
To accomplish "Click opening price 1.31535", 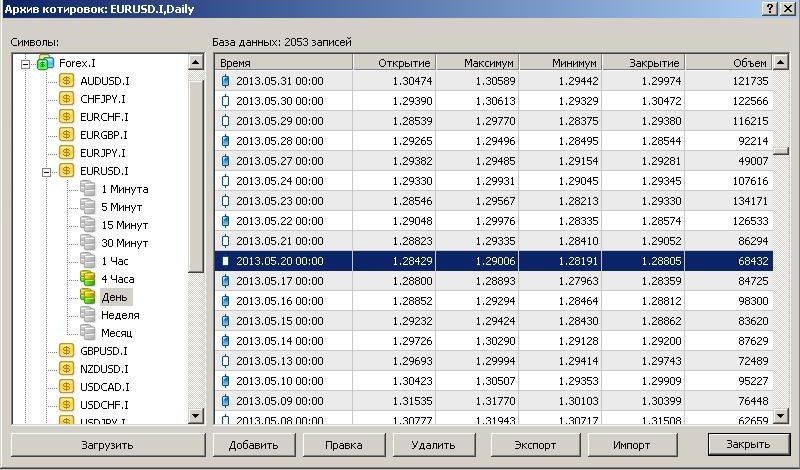I will point(412,401).
